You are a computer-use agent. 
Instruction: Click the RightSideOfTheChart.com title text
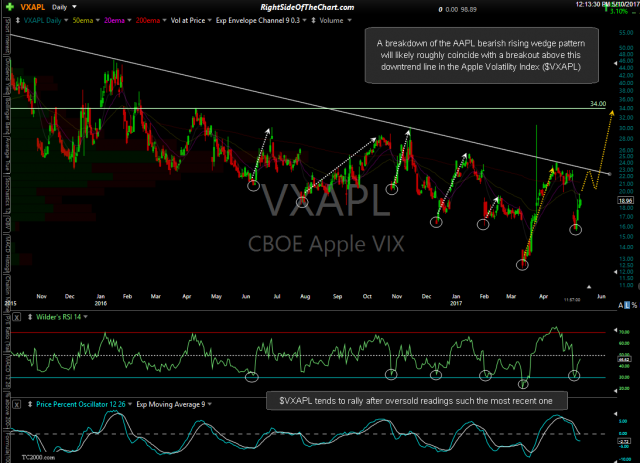click(x=307, y=7)
